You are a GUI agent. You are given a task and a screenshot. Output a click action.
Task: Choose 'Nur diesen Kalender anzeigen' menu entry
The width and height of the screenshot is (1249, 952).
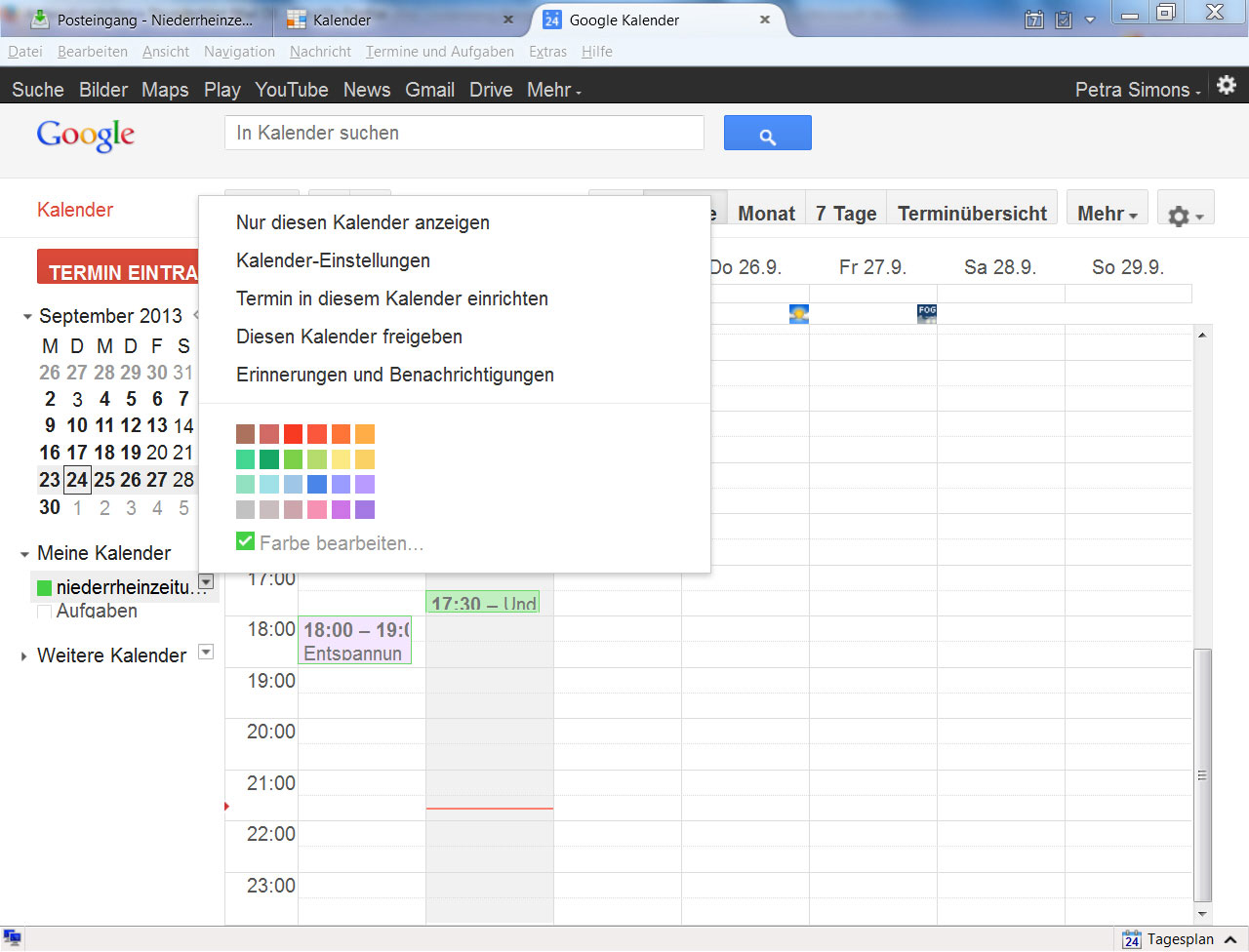pyautogui.click(x=362, y=222)
